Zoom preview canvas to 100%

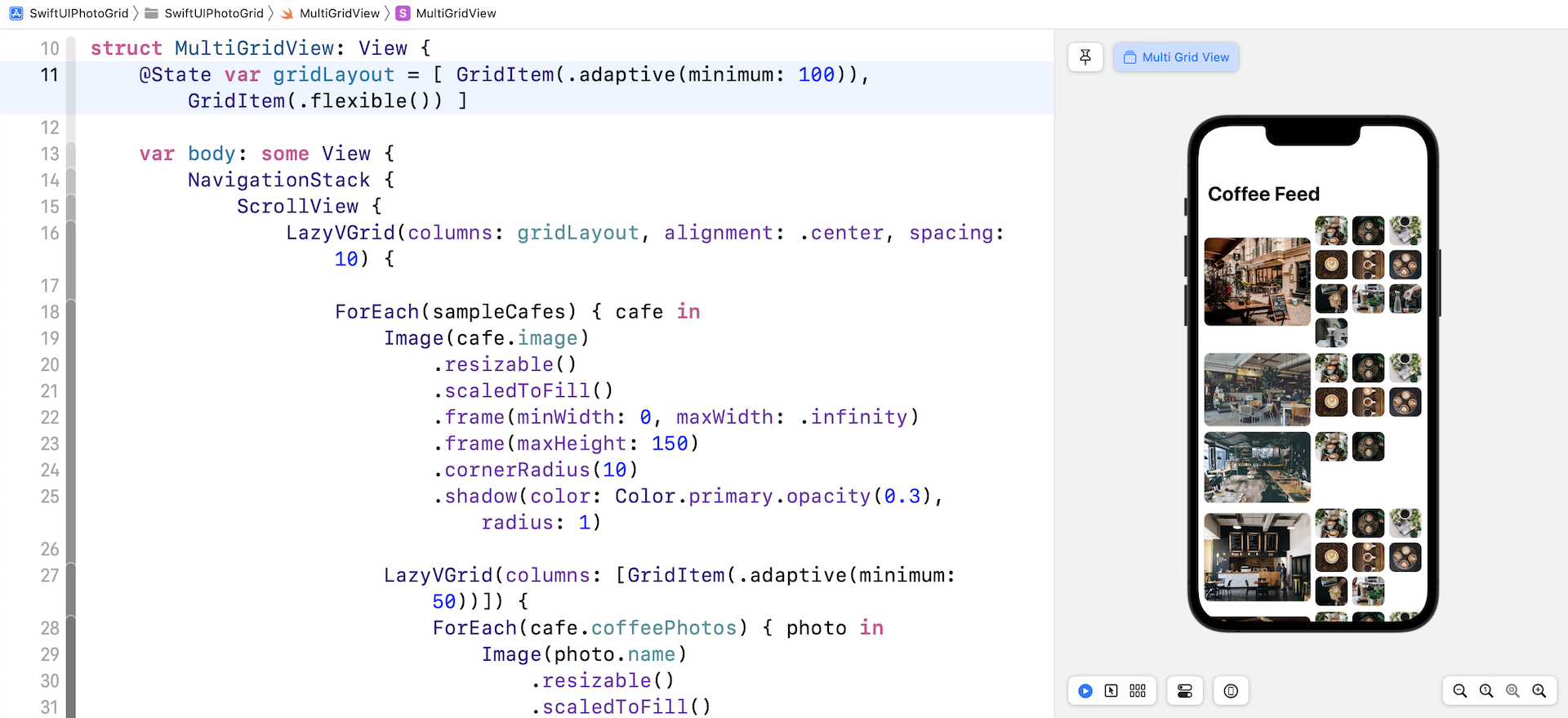coord(1486,691)
